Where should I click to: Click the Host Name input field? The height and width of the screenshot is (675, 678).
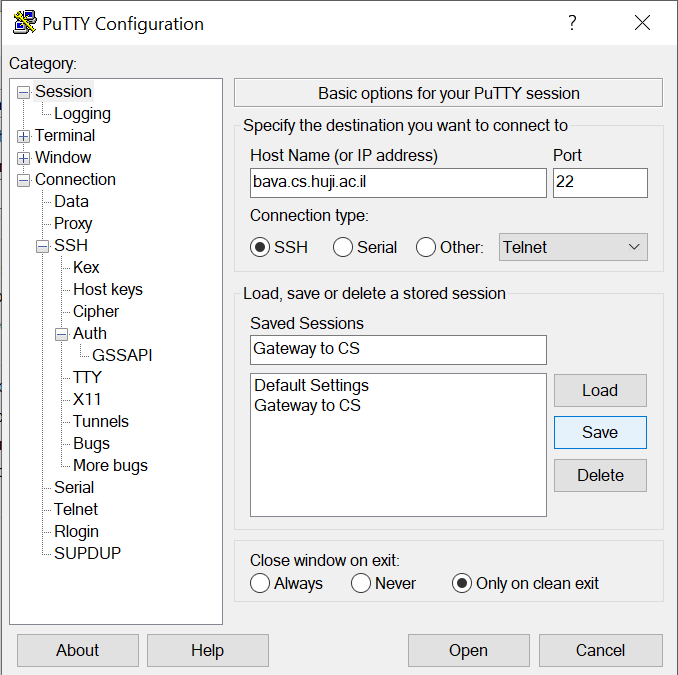tap(398, 183)
